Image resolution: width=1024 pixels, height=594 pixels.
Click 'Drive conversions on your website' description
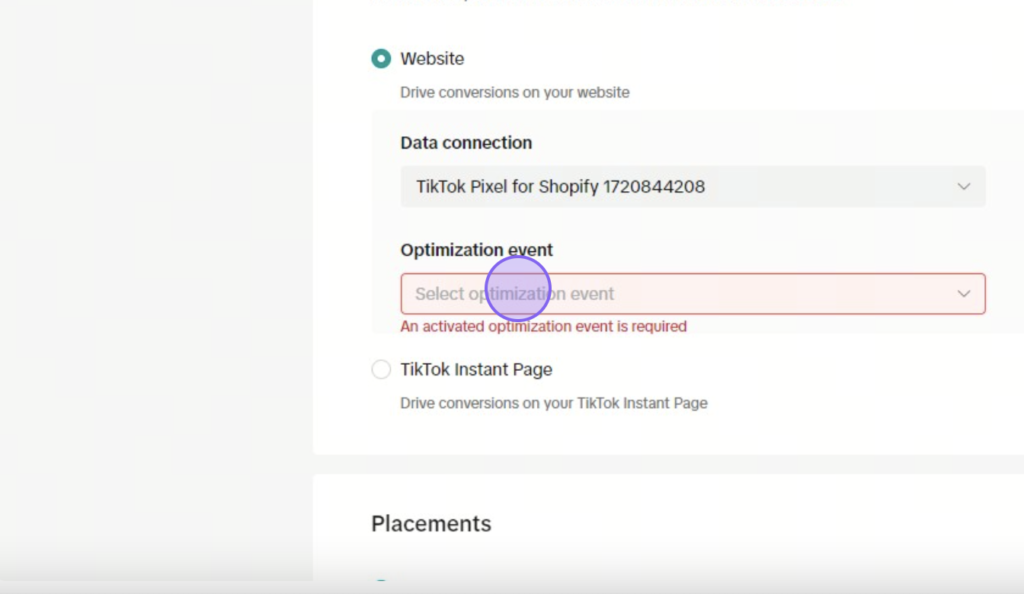click(x=515, y=93)
